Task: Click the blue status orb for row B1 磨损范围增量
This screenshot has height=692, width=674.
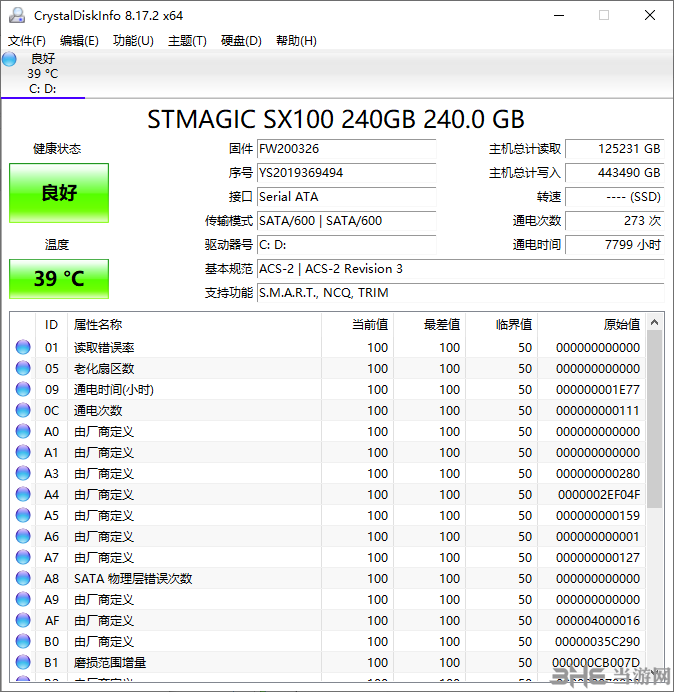Action: point(23,662)
